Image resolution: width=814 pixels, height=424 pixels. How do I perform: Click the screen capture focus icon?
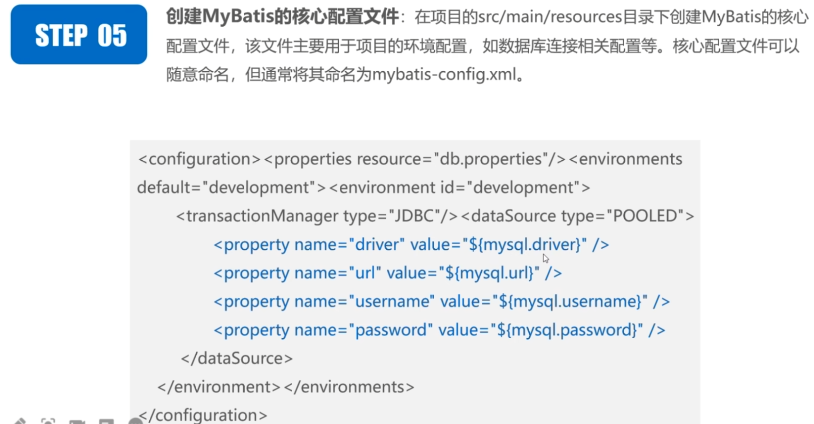tap(48, 420)
